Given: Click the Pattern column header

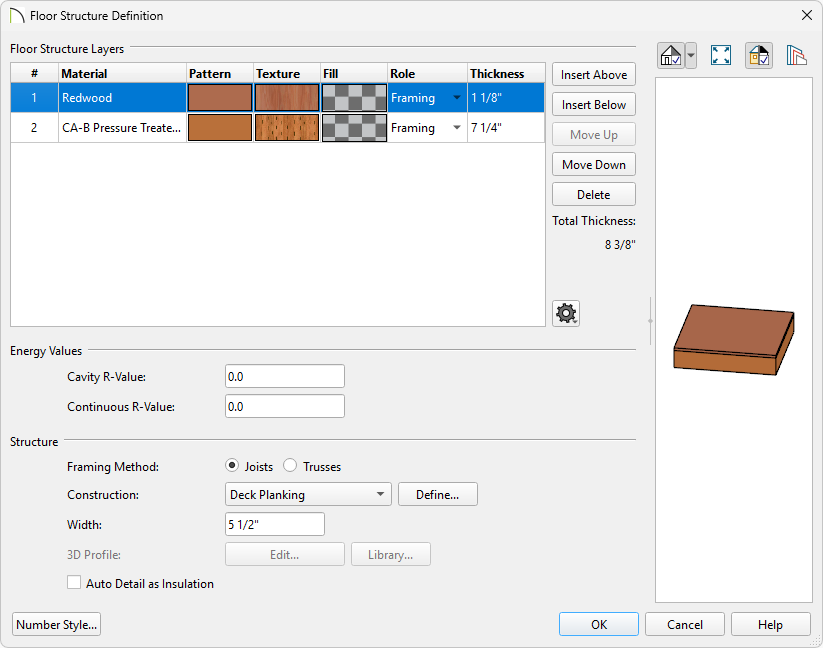Looking at the screenshot, I should 220,73.
